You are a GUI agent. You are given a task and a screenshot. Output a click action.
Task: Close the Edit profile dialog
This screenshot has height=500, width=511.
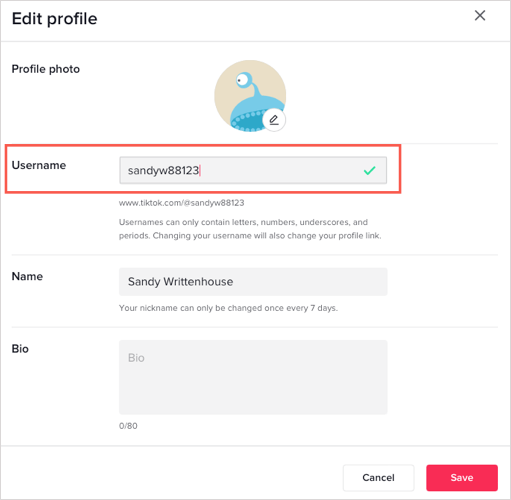pyautogui.click(x=480, y=15)
